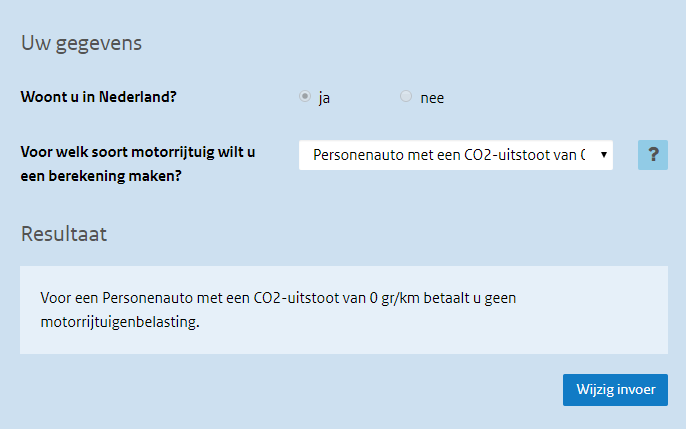686x429 pixels.
Task: Open the motor vehicle type dropdown
Action: pos(455,155)
